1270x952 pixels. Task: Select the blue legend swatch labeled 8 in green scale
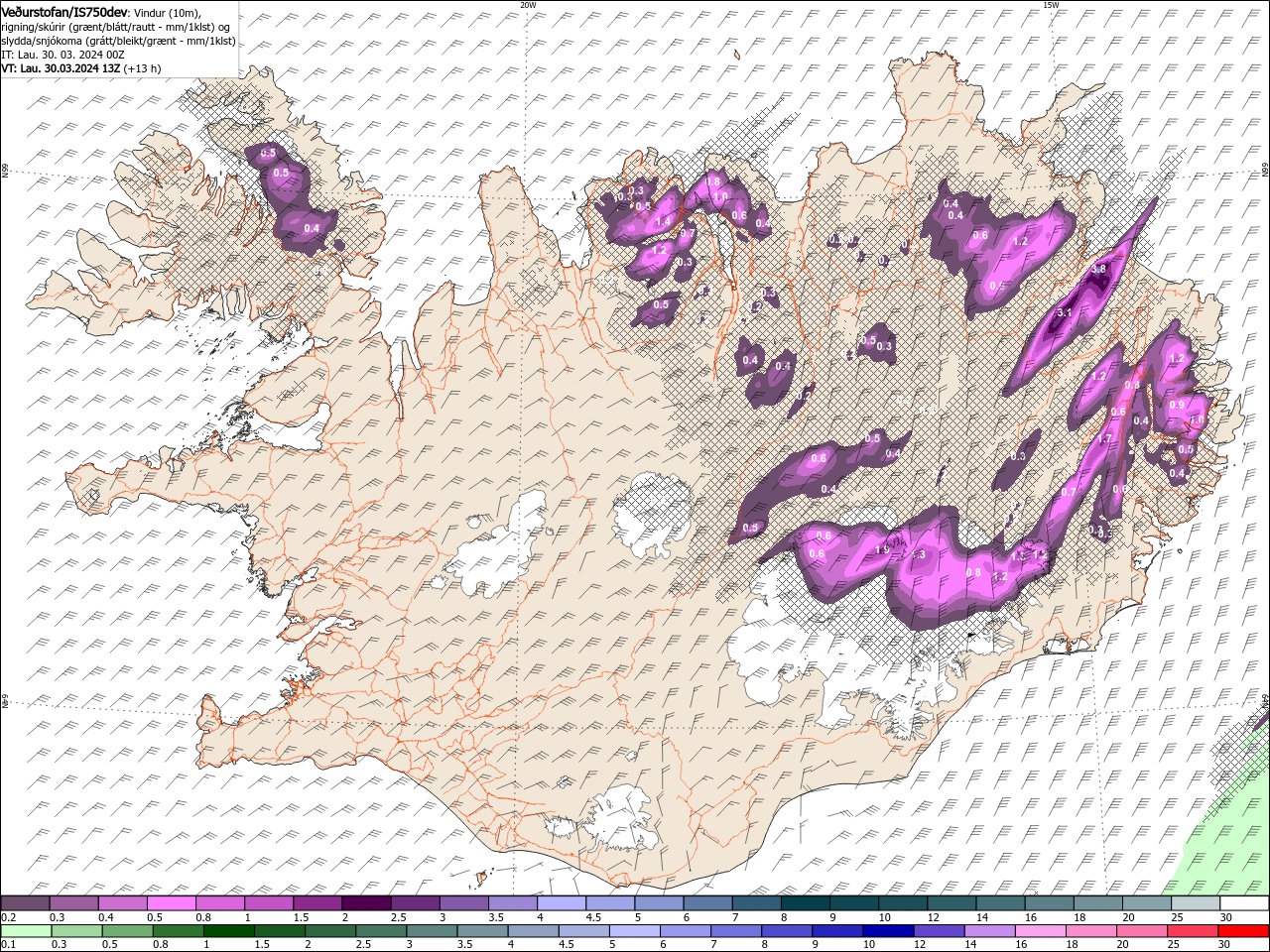click(x=788, y=931)
